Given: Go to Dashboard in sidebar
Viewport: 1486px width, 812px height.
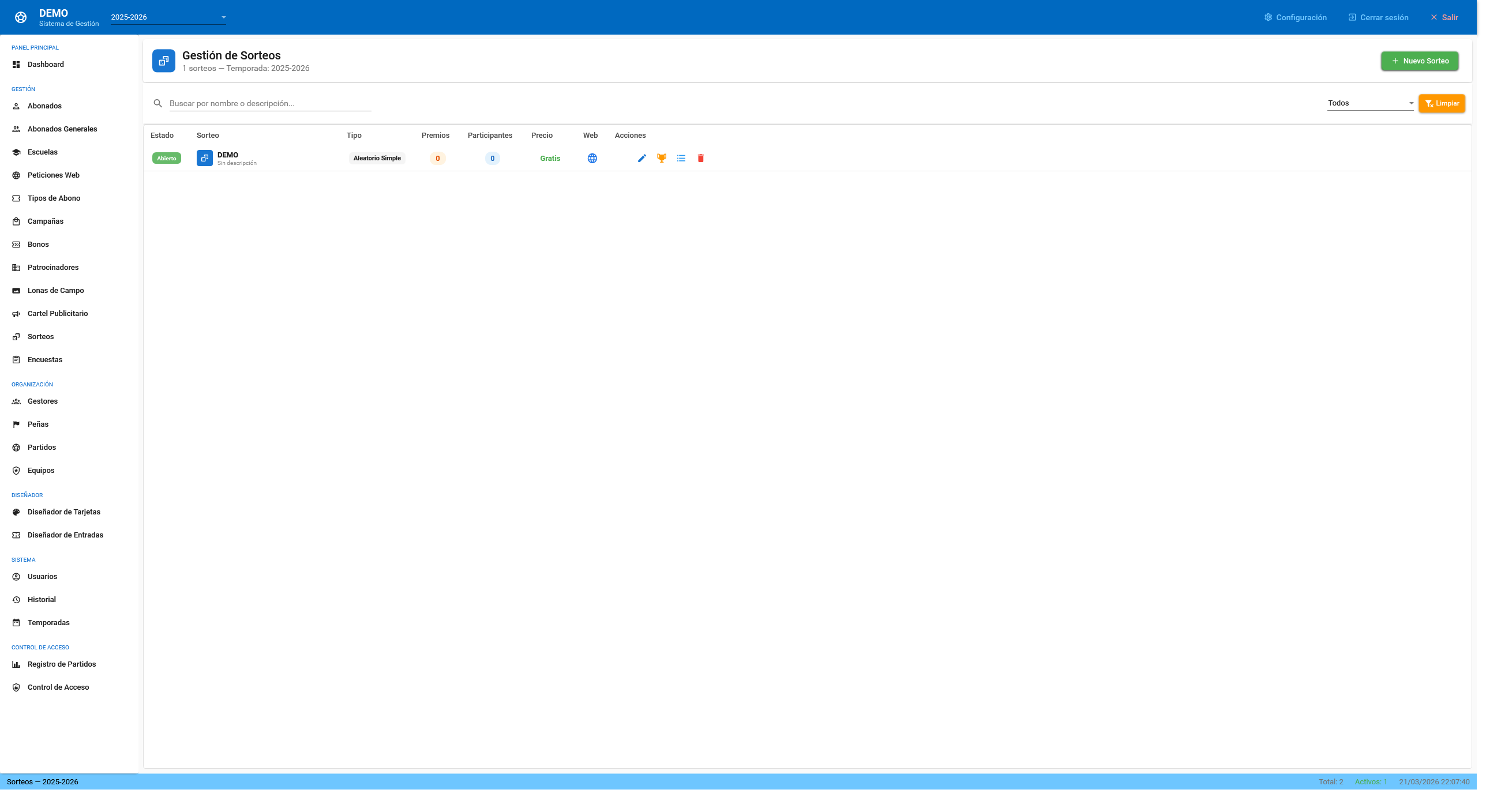Looking at the screenshot, I should [46, 64].
